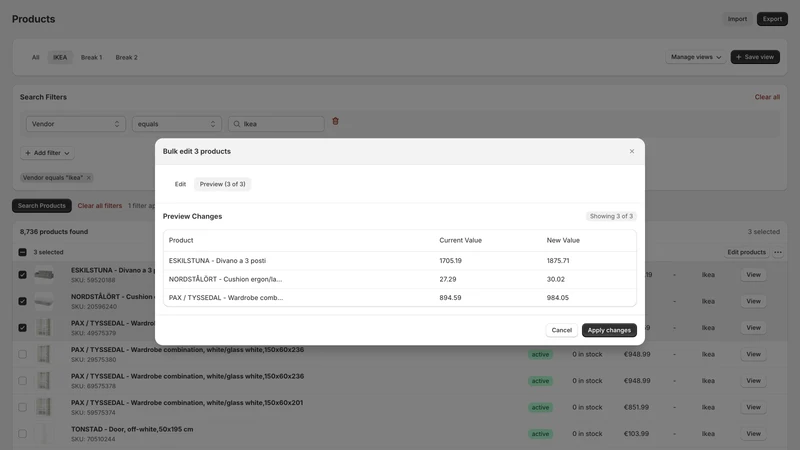View product priced €851.99

tap(753, 407)
